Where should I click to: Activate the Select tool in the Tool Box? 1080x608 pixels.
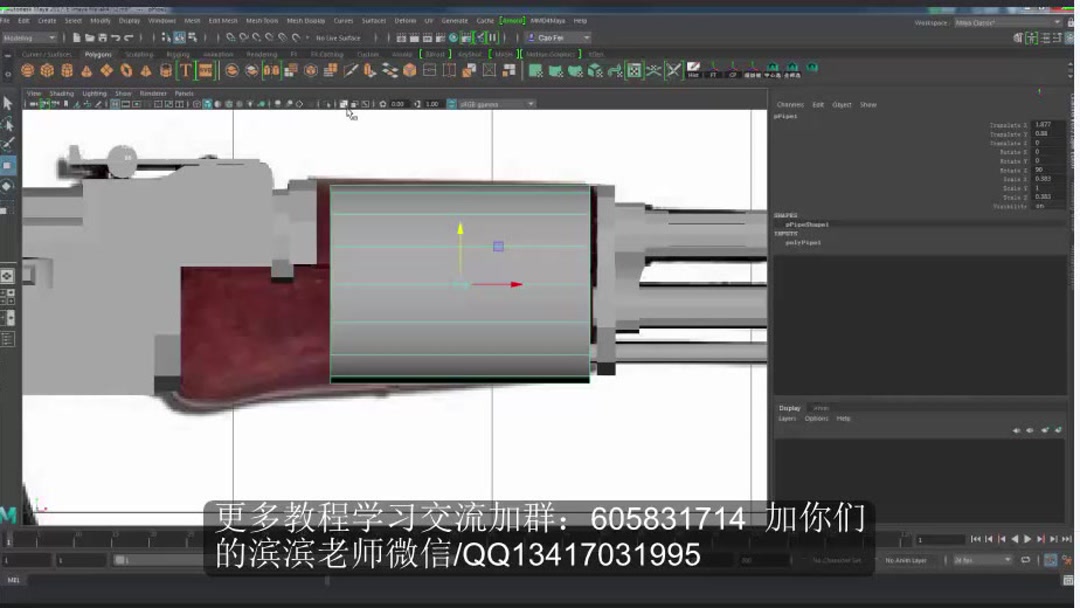(8, 105)
